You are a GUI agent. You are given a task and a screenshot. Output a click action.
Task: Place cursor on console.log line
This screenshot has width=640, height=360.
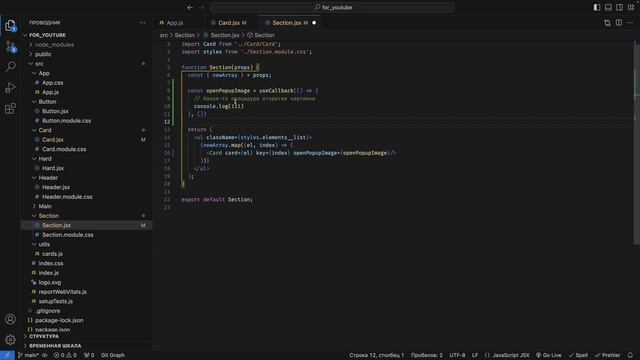point(219,106)
